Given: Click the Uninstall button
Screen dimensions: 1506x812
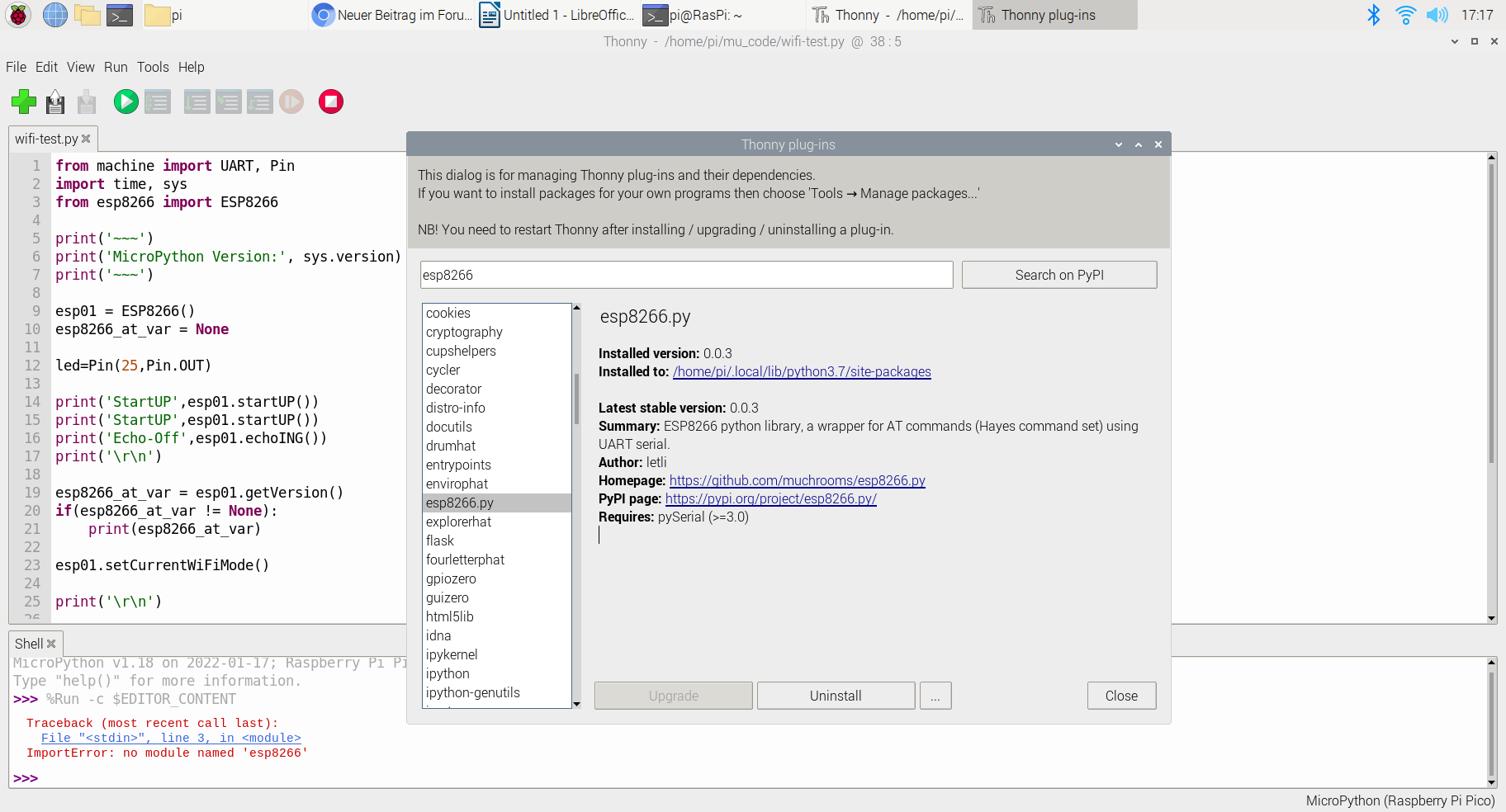Looking at the screenshot, I should coord(836,696).
